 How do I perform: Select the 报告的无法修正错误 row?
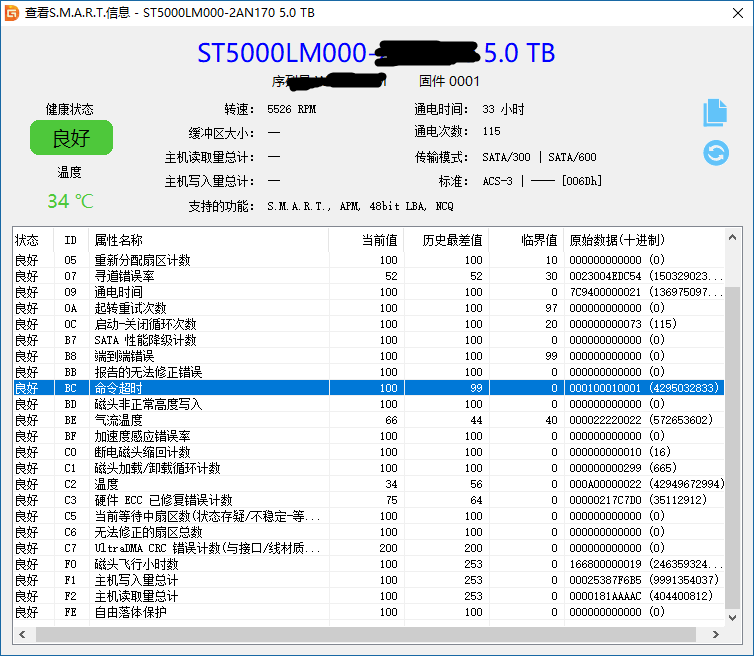tap(369, 372)
